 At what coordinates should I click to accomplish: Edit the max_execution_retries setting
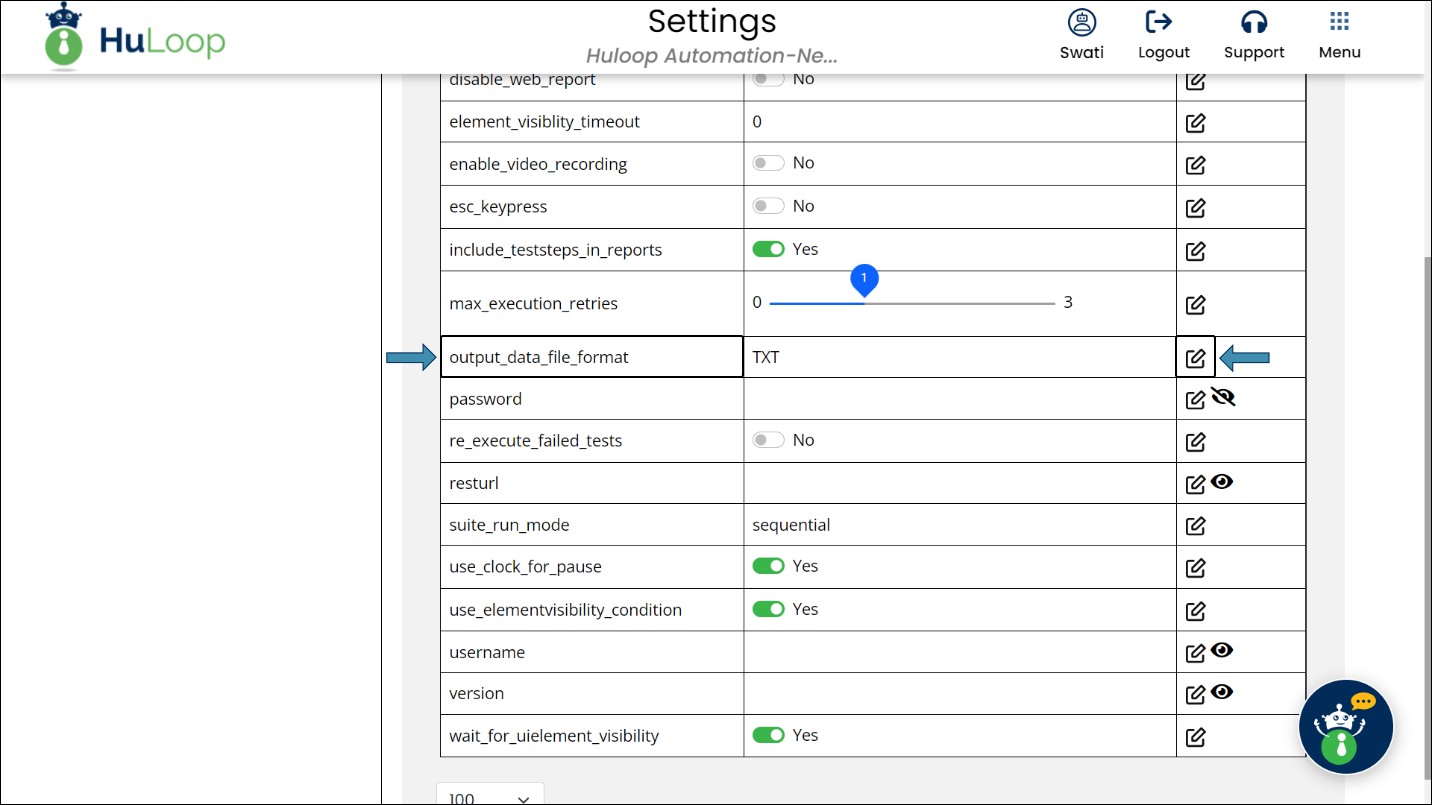[x=1195, y=305]
